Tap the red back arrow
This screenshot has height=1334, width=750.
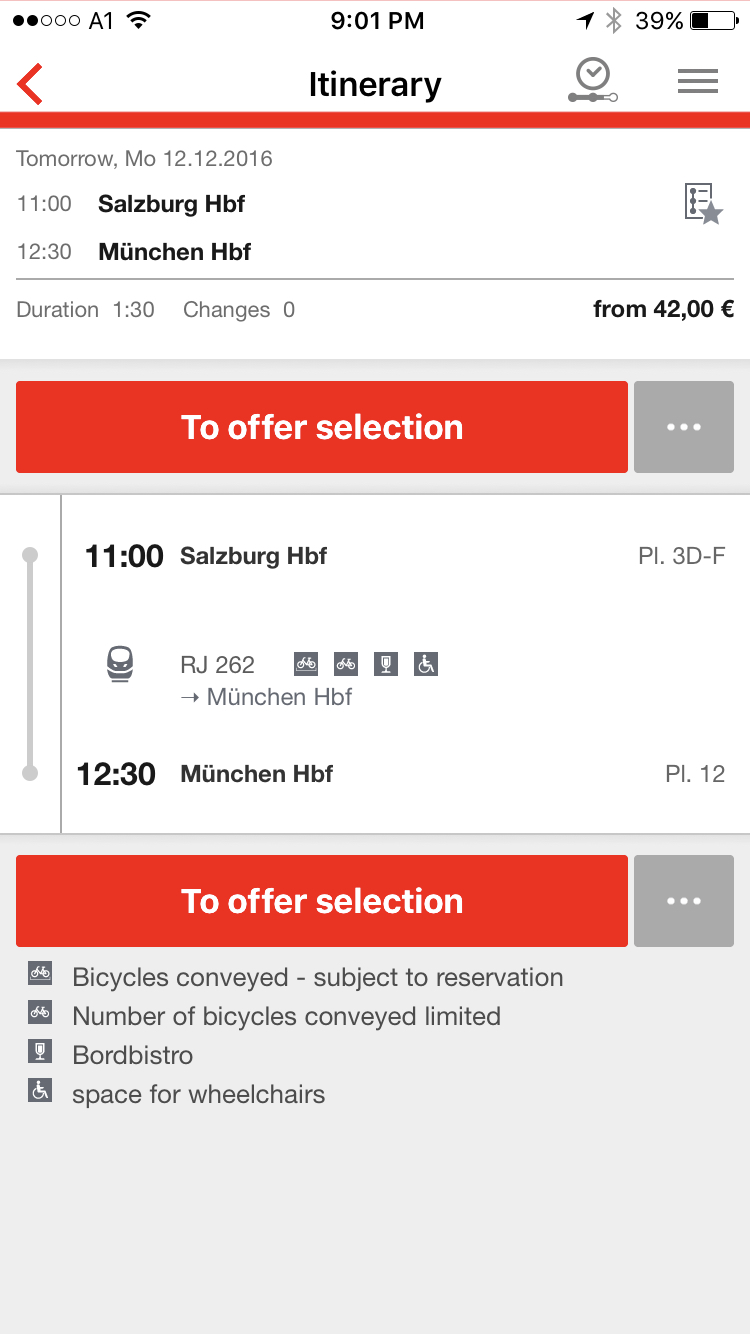pyautogui.click(x=31, y=84)
